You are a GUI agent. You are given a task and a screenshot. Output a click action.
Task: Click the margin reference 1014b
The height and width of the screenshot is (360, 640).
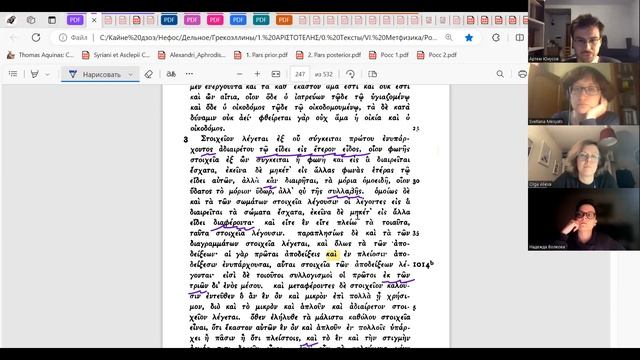pos(423,265)
